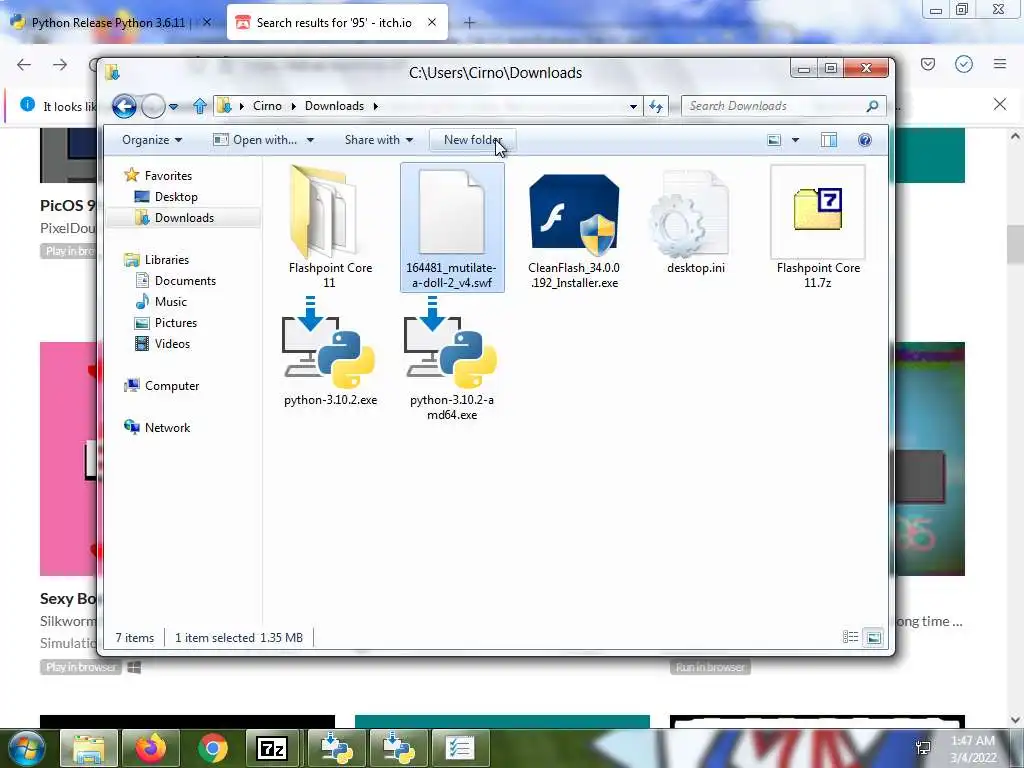This screenshot has width=1024, height=768.
Task: Open the Organize menu
Action: coord(152,140)
